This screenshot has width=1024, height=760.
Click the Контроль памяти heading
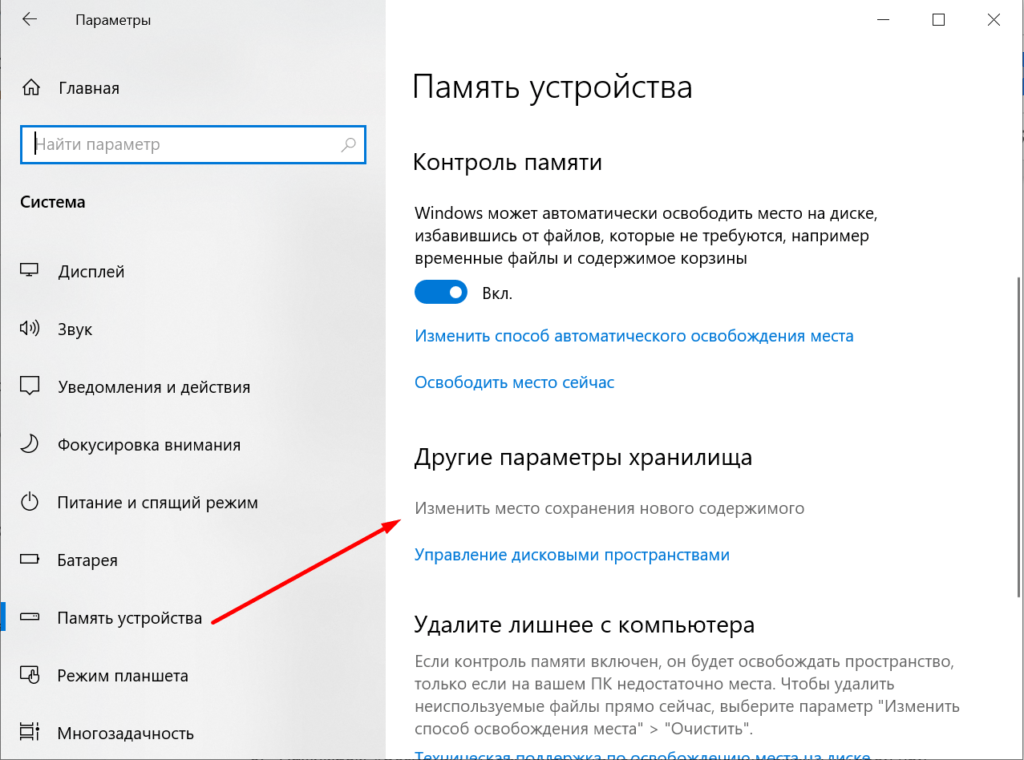507,162
